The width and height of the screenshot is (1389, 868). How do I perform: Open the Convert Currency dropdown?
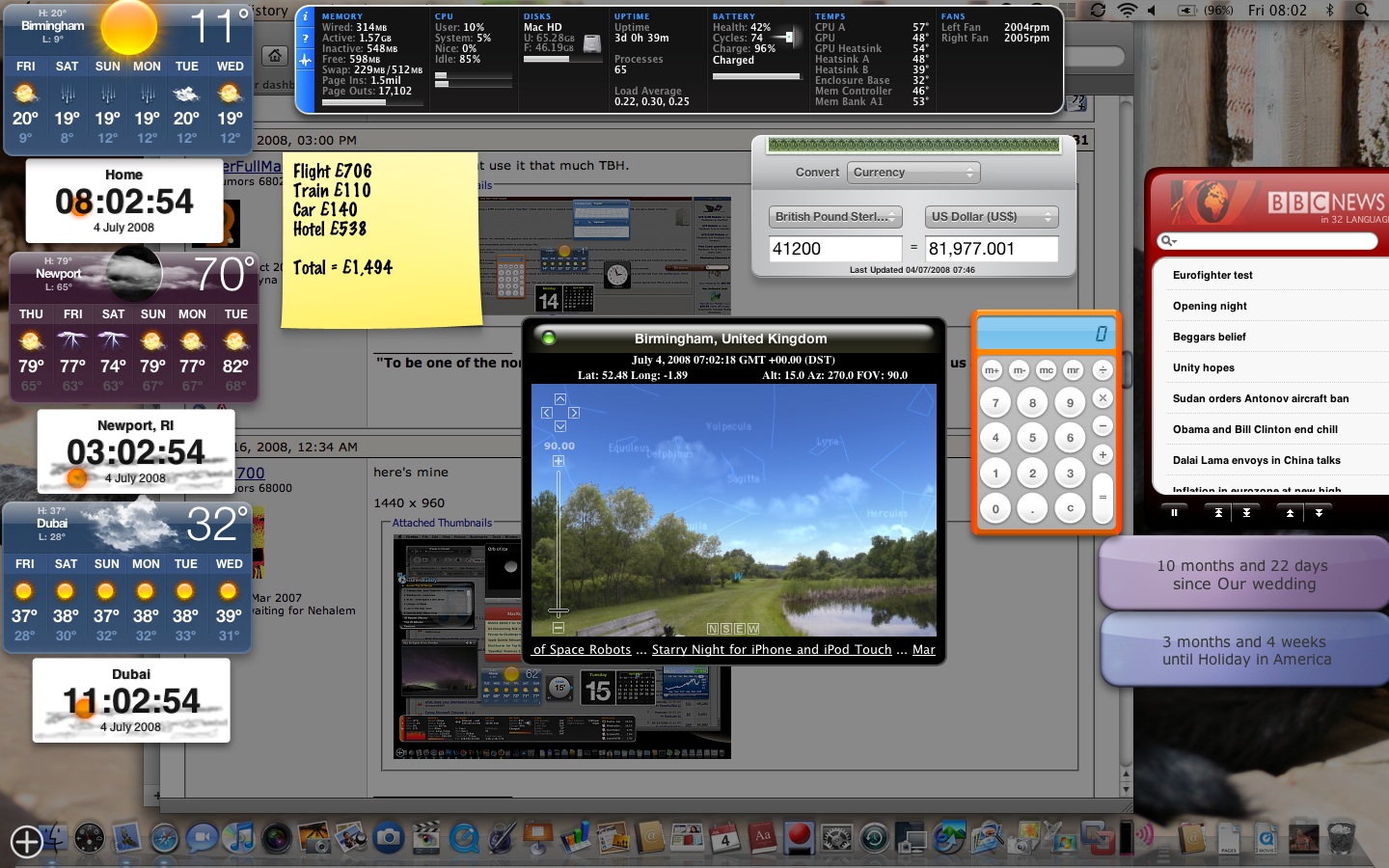913,172
